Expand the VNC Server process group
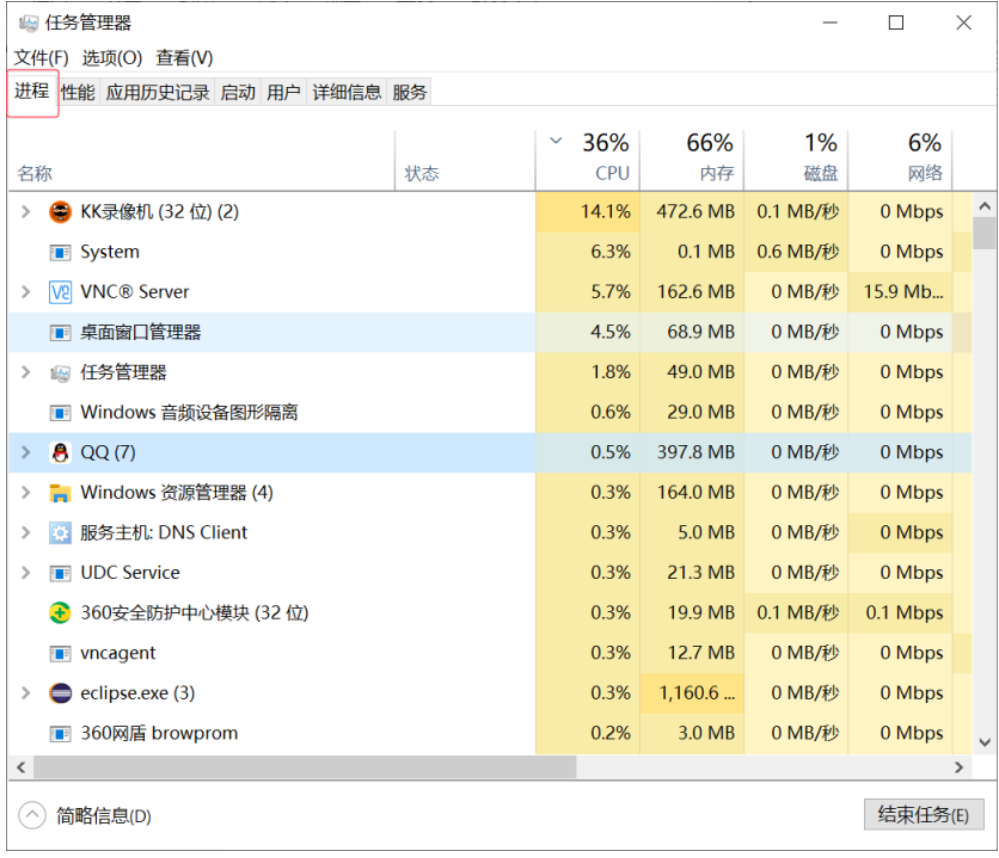Screen dimensions: 999x858 tap(25, 292)
